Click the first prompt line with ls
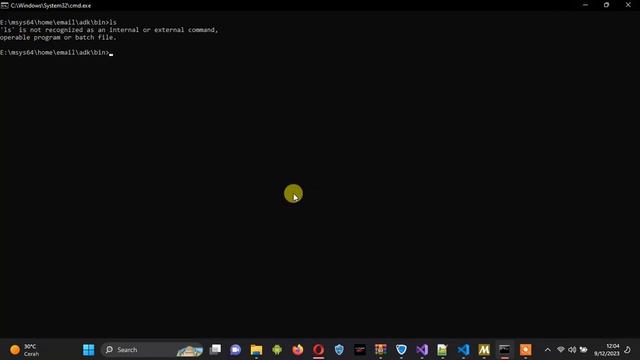 pos(58,22)
